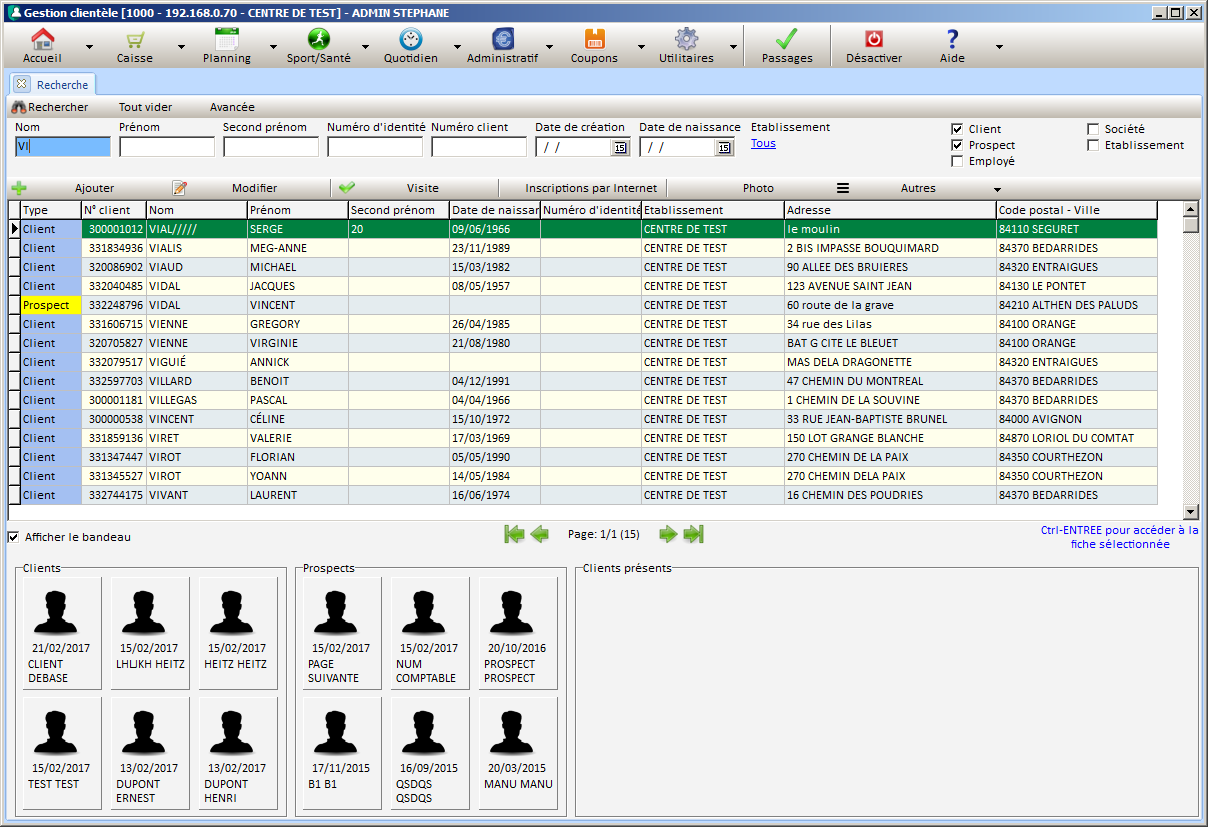Open the Sport/Santé runner icon
1208x827 pixels.
pyautogui.click(x=318, y=40)
